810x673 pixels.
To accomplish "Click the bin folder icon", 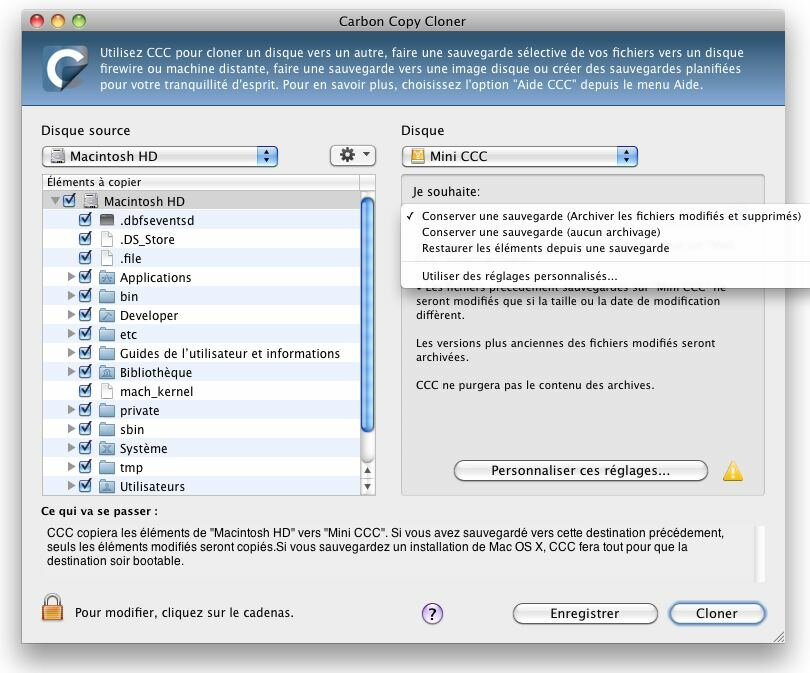I will [106, 296].
